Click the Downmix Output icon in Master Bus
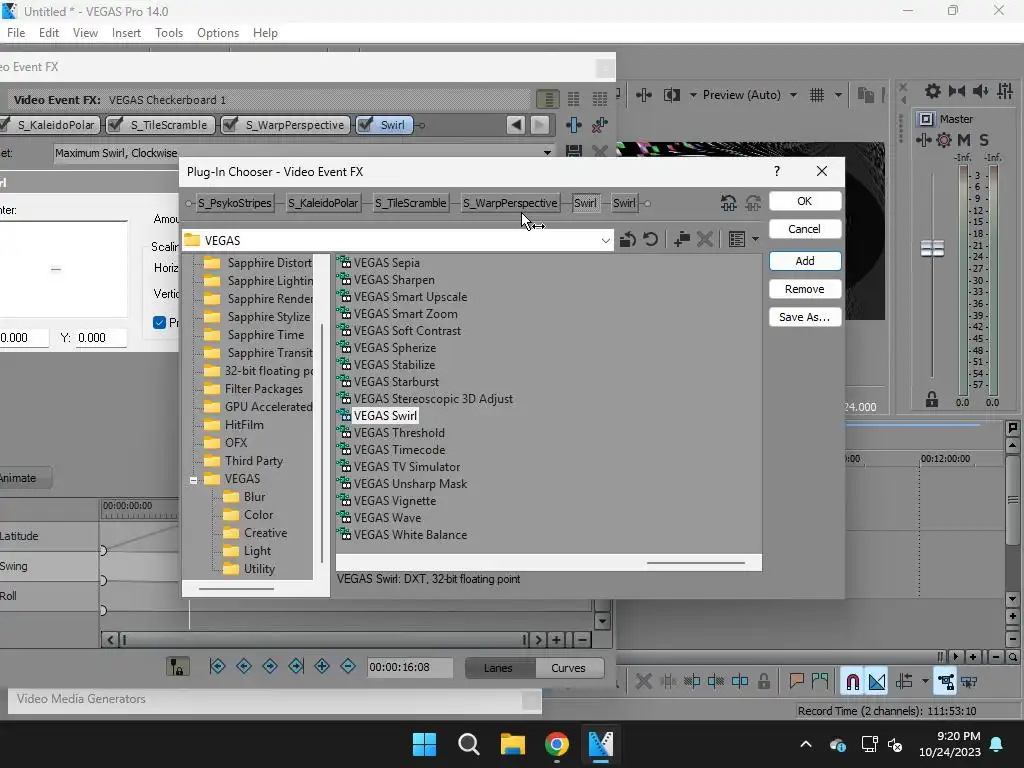1024x768 pixels. pyautogui.click(x=957, y=91)
